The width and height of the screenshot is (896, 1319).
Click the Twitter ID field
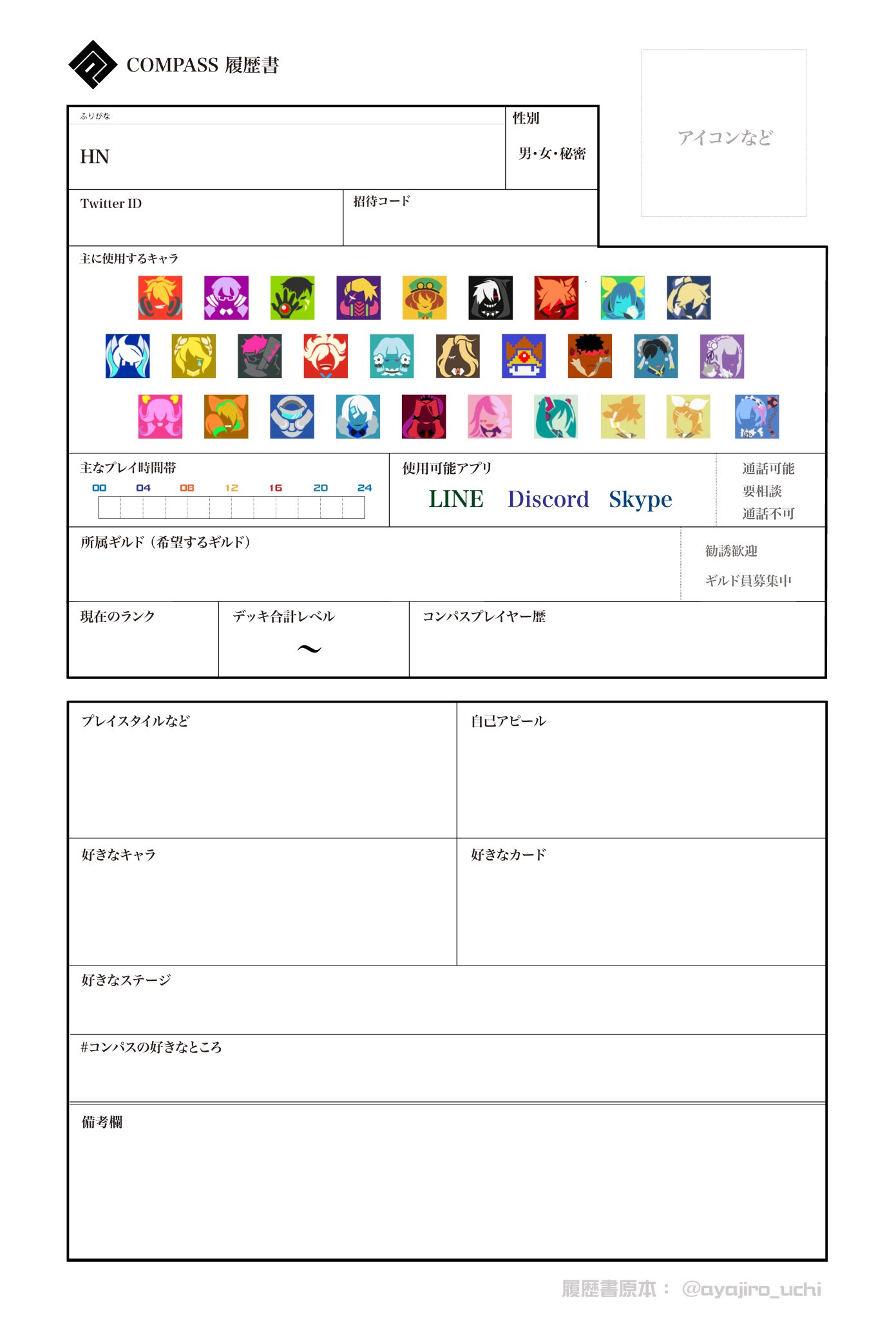pyautogui.click(x=205, y=218)
